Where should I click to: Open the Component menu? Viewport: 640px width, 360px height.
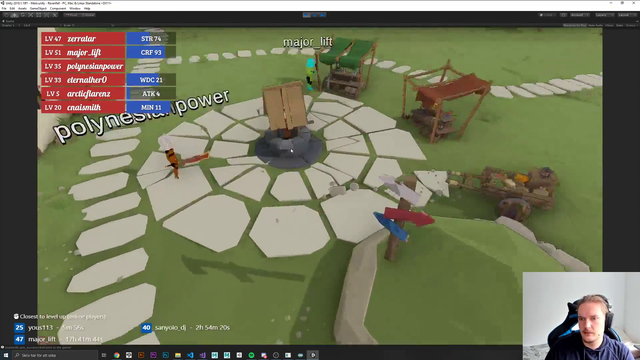click(58, 8)
